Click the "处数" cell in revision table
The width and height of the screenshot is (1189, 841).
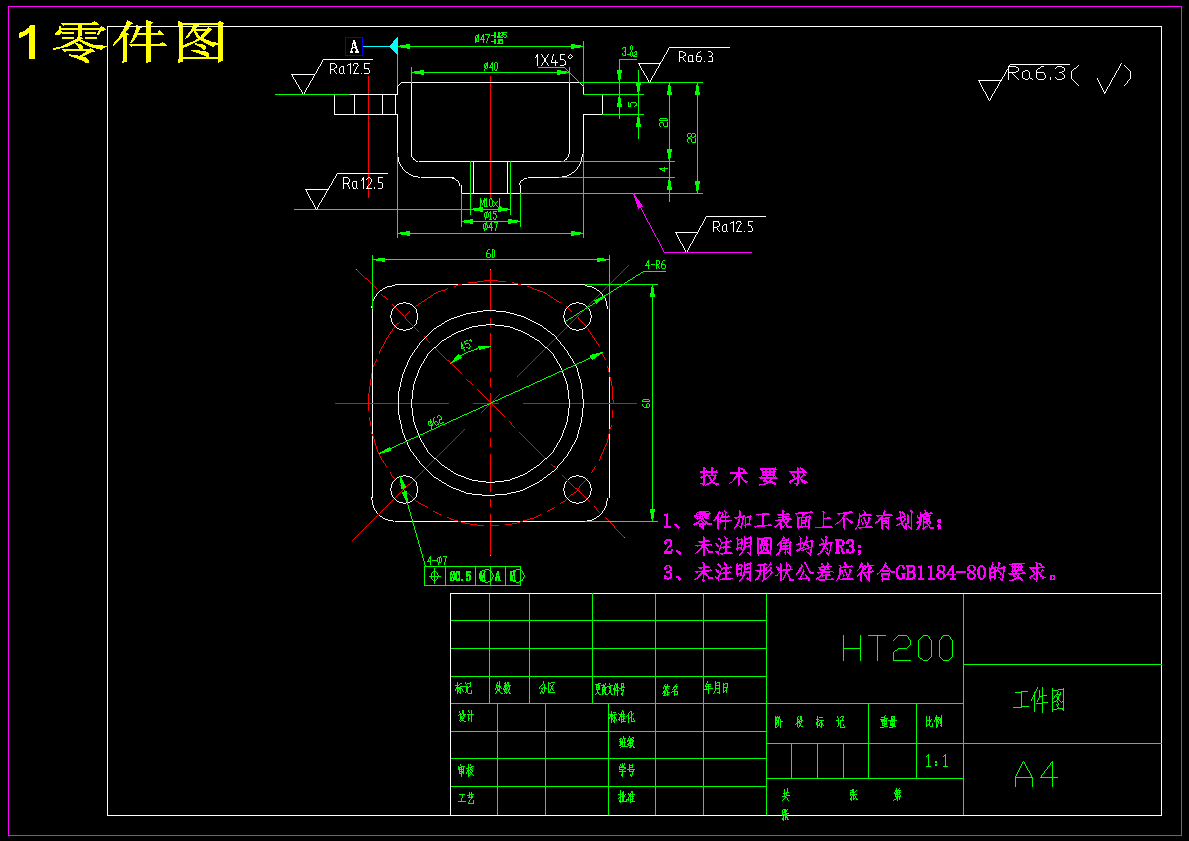(503, 689)
